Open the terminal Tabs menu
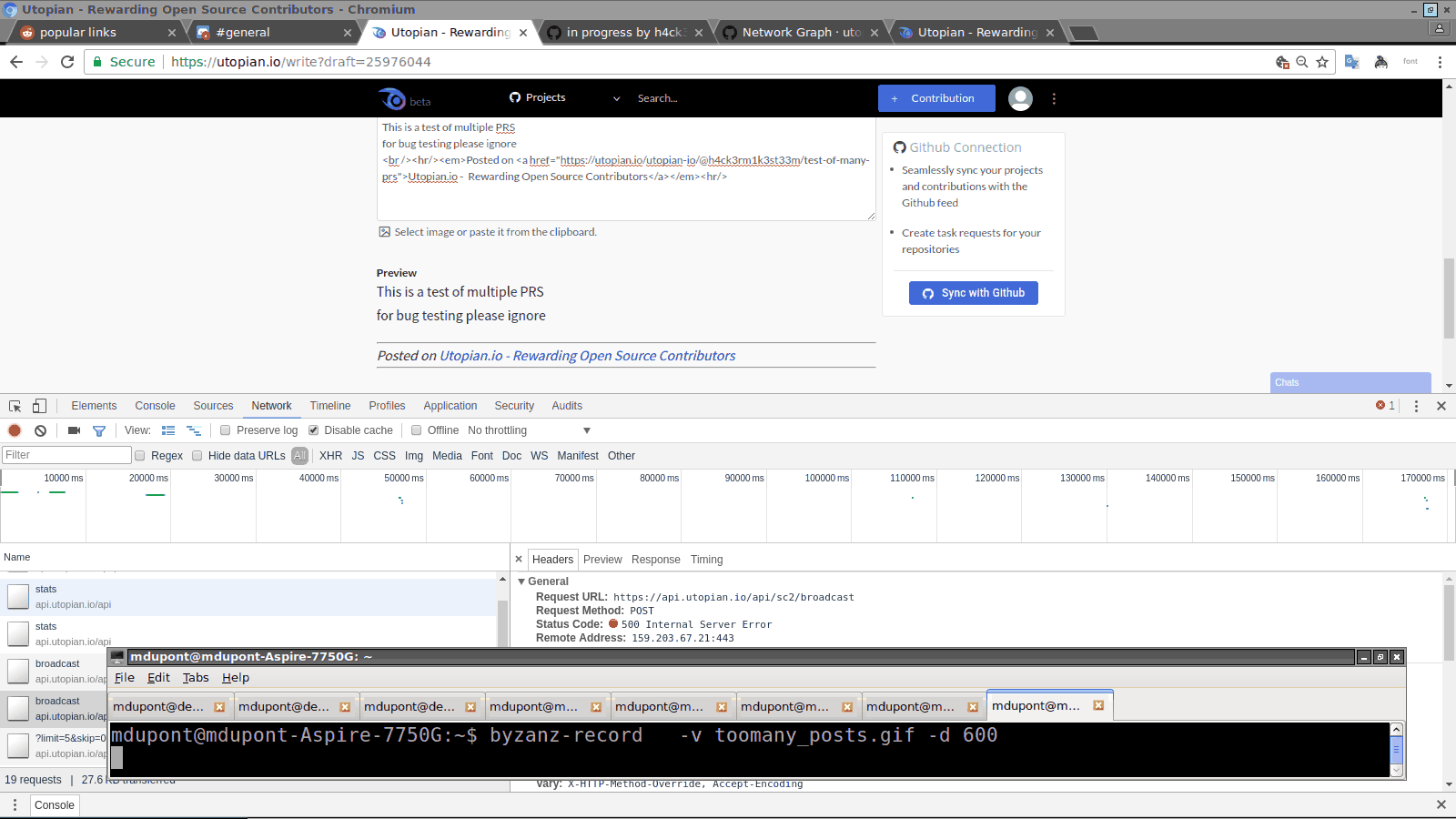The height and width of the screenshot is (819, 1456). tap(196, 678)
